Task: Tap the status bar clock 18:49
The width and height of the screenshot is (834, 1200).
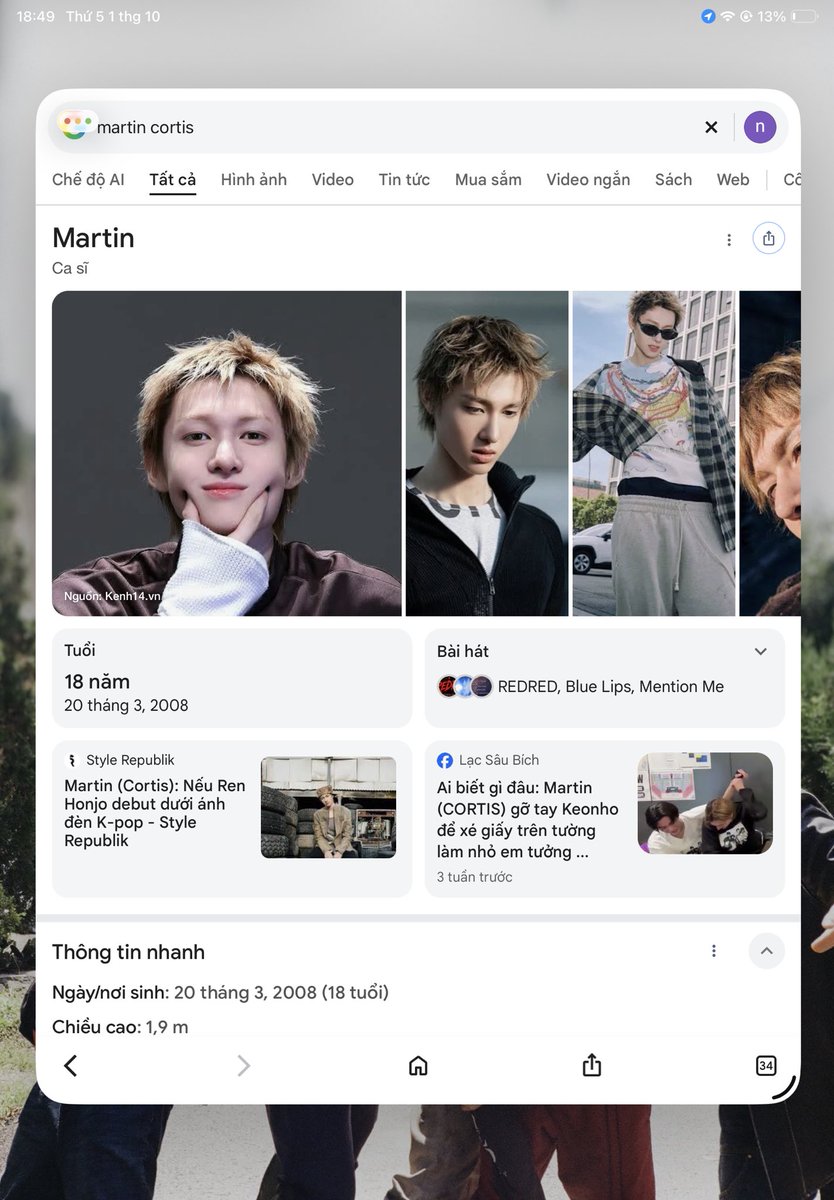Action: pyautogui.click(x=35, y=17)
